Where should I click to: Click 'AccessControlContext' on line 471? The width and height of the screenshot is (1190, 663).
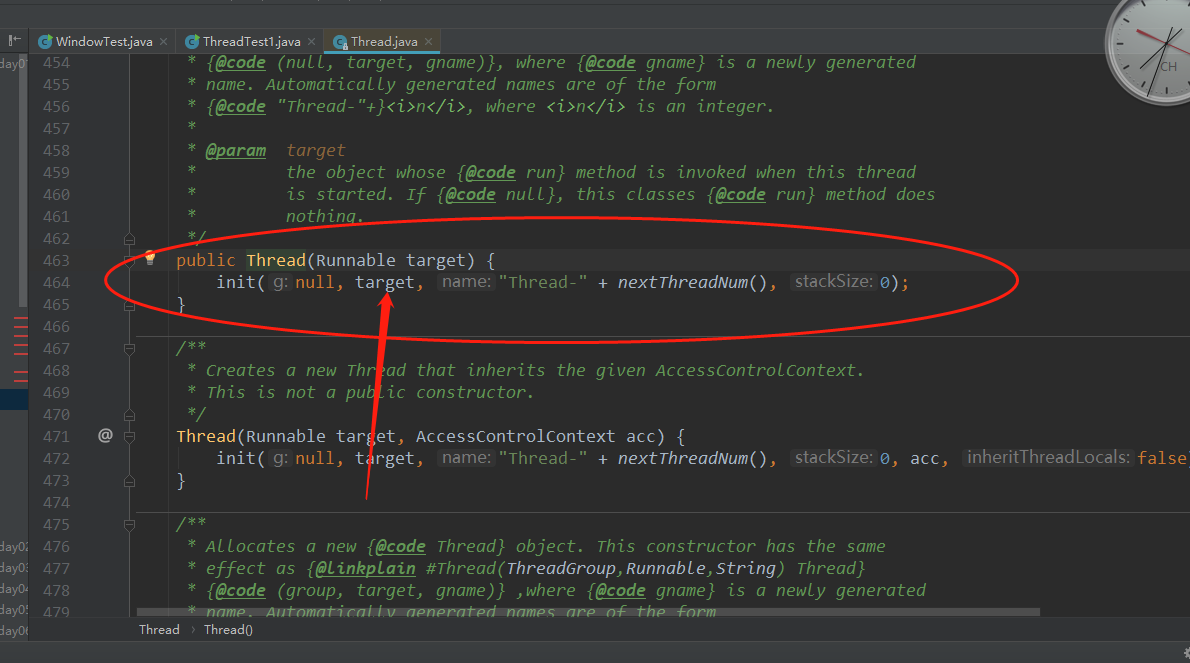point(515,436)
